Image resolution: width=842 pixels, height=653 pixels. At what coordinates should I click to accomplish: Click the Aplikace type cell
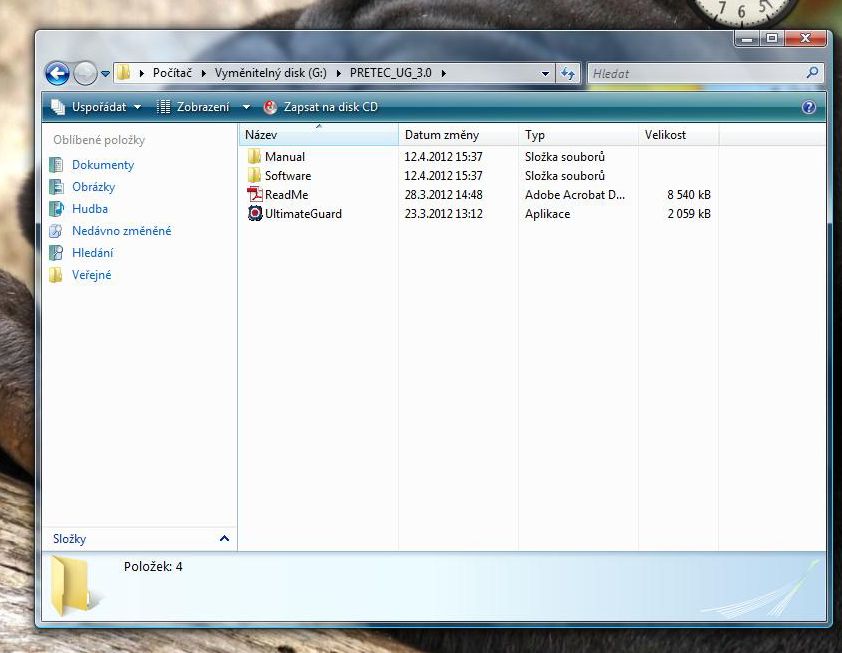pos(547,214)
